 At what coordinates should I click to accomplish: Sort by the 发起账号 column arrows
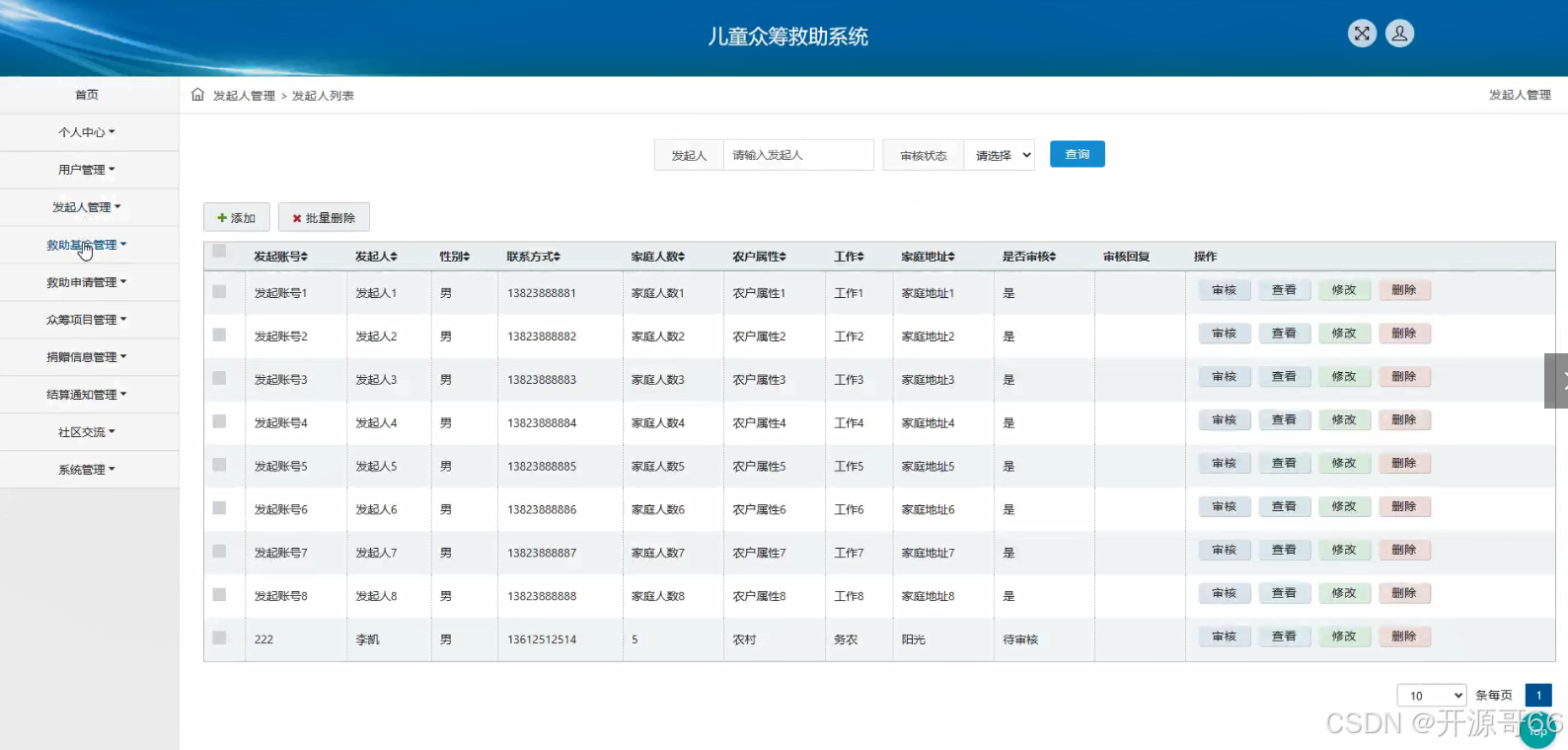click(x=304, y=257)
